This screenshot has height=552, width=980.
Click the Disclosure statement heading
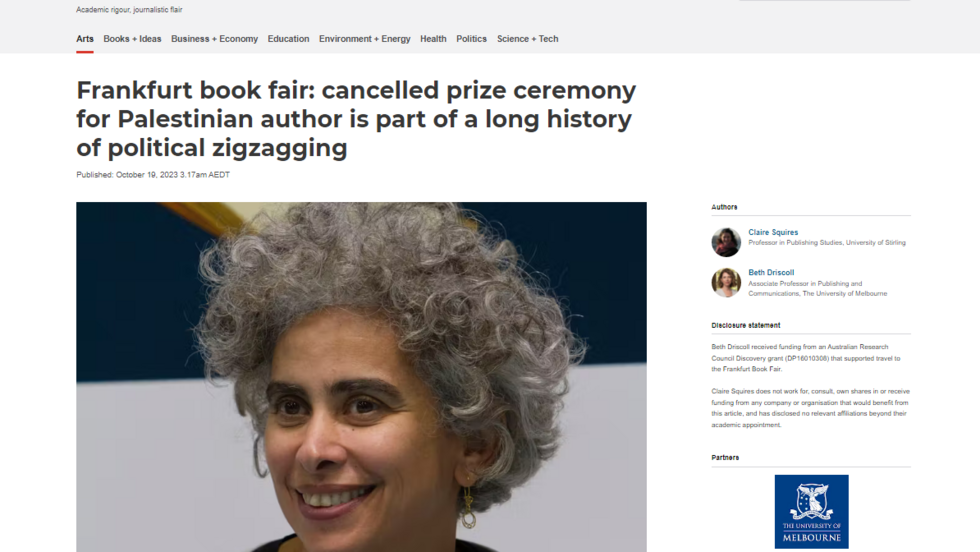[x=746, y=325]
